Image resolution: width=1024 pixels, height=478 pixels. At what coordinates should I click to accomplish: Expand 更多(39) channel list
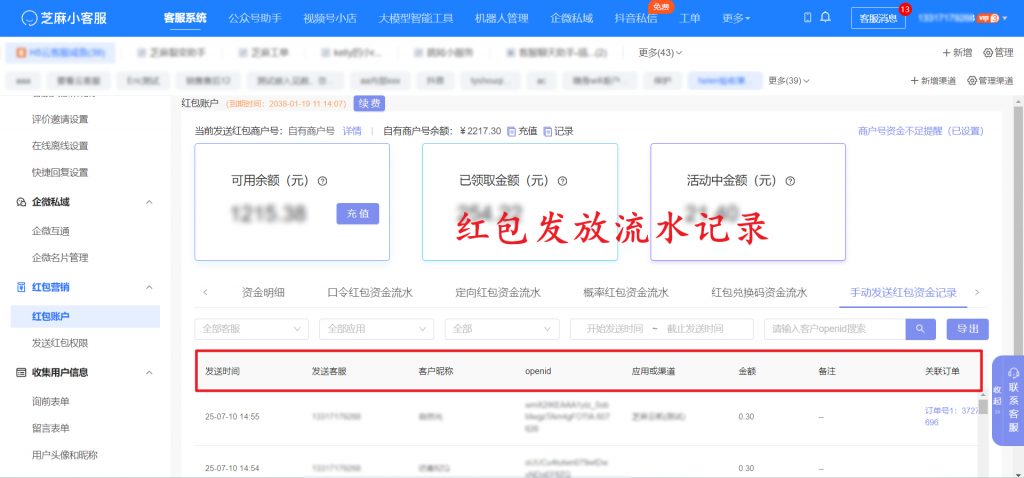click(x=789, y=81)
